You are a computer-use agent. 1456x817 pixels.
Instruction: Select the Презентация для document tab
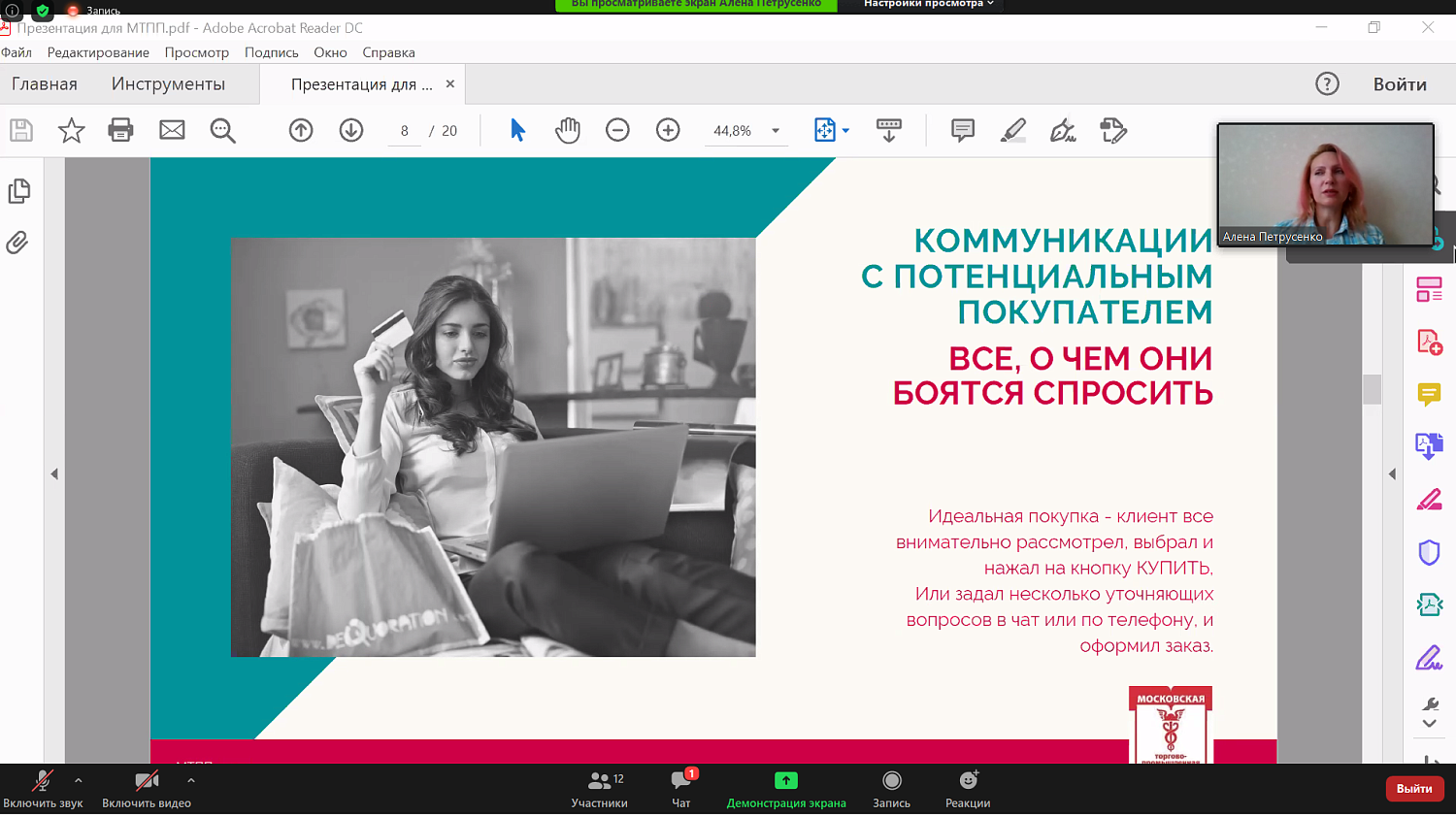(361, 84)
